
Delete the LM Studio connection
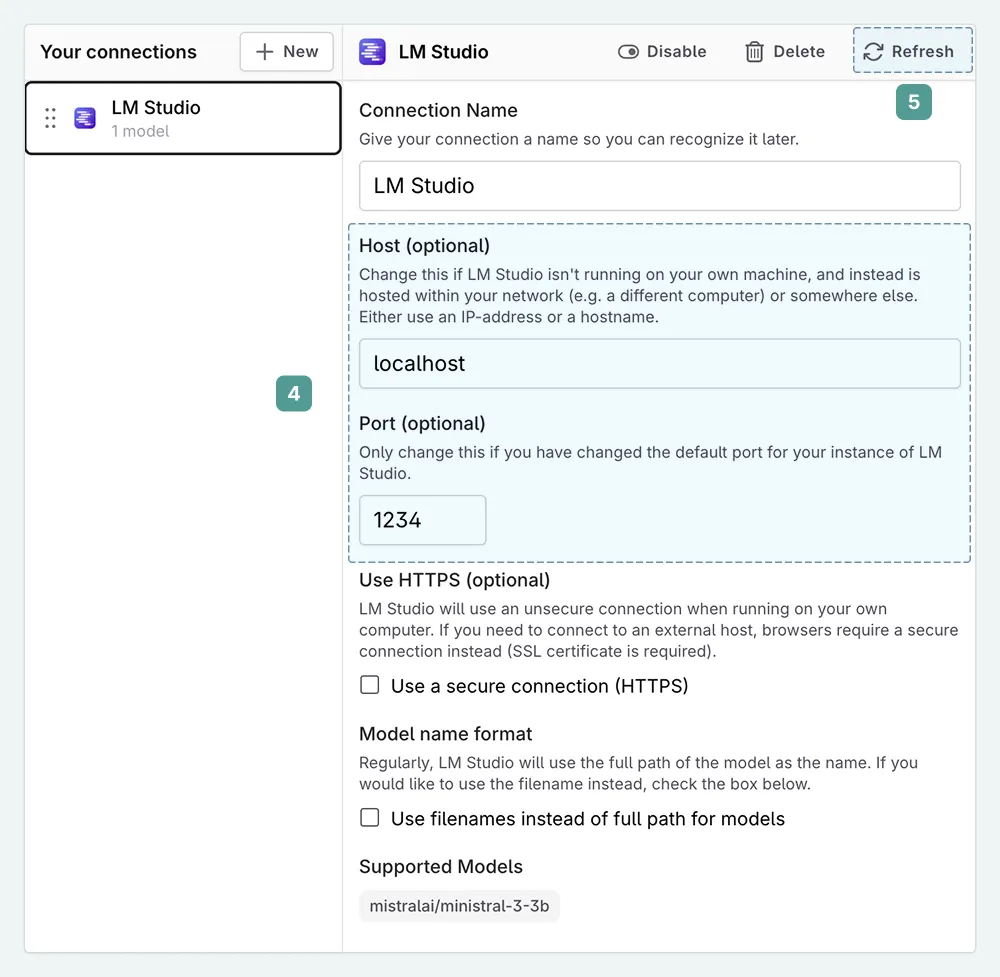click(785, 52)
